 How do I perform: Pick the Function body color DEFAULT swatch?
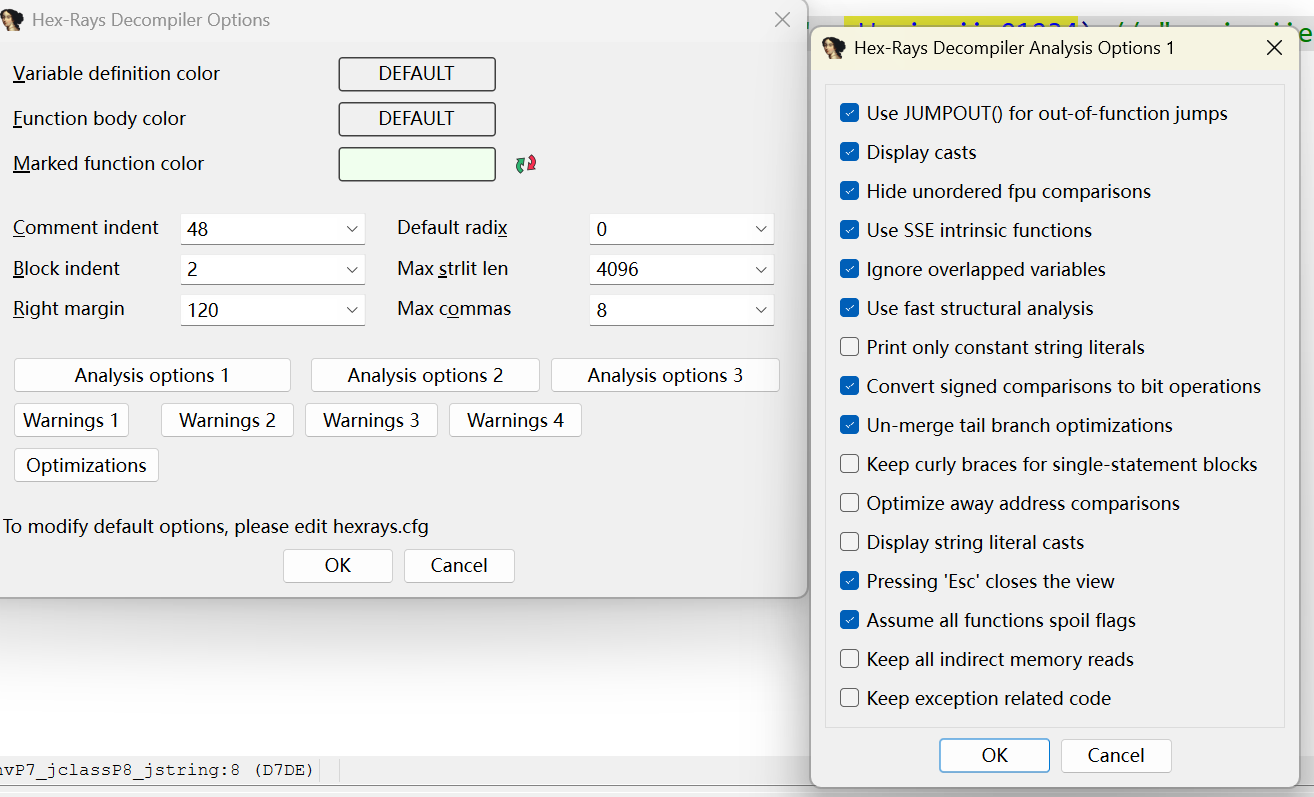(x=417, y=119)
